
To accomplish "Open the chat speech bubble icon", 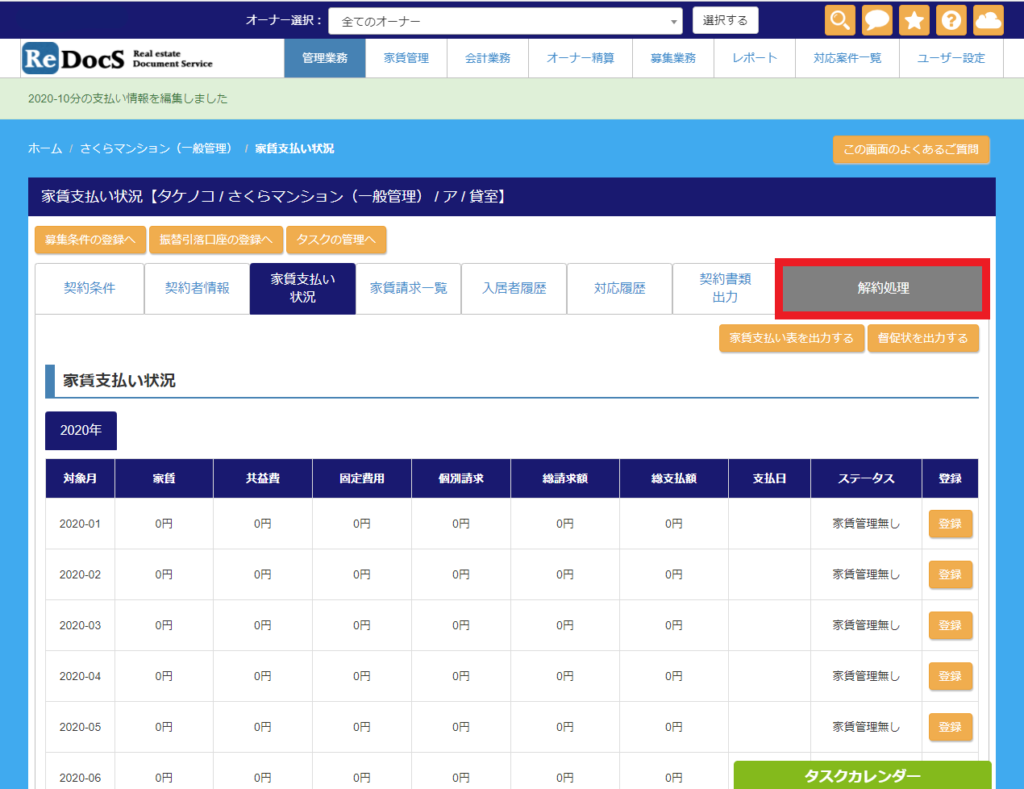I will coord(877,20).
